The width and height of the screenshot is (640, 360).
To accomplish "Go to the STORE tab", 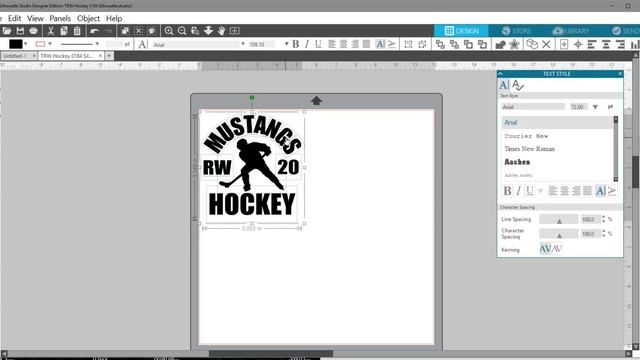I will click(x=516, y=31).
